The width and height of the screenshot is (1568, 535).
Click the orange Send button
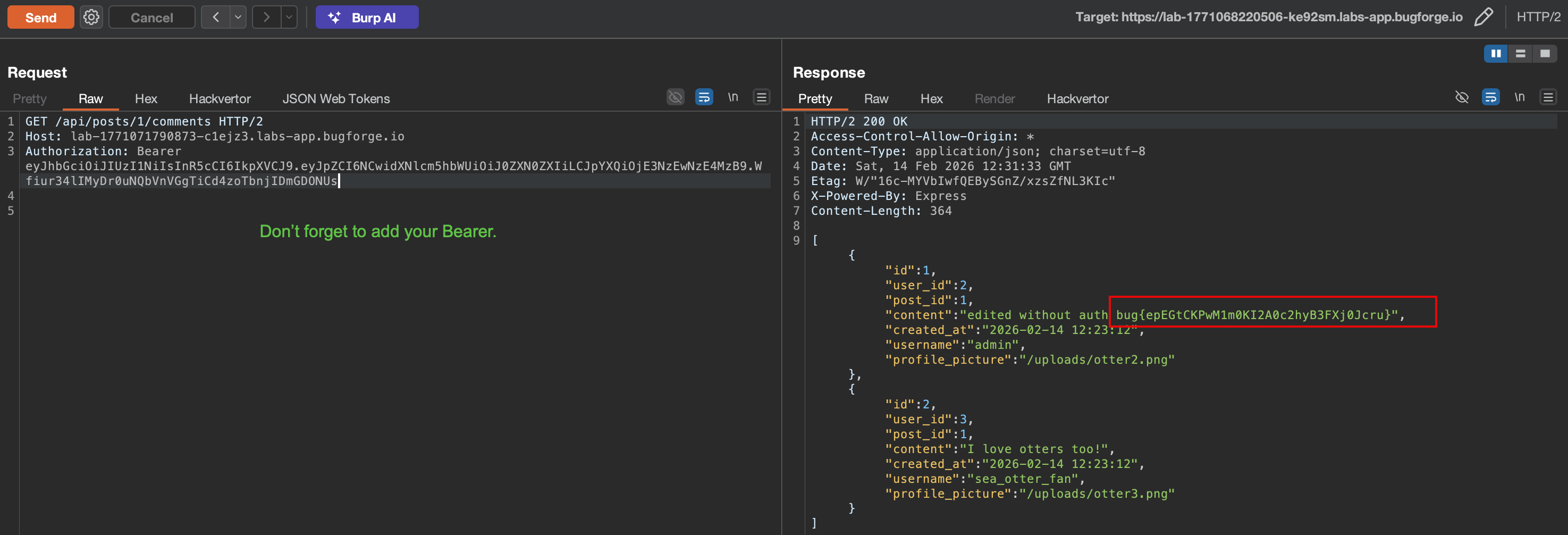pyautogui.click(x=41, y=17)
